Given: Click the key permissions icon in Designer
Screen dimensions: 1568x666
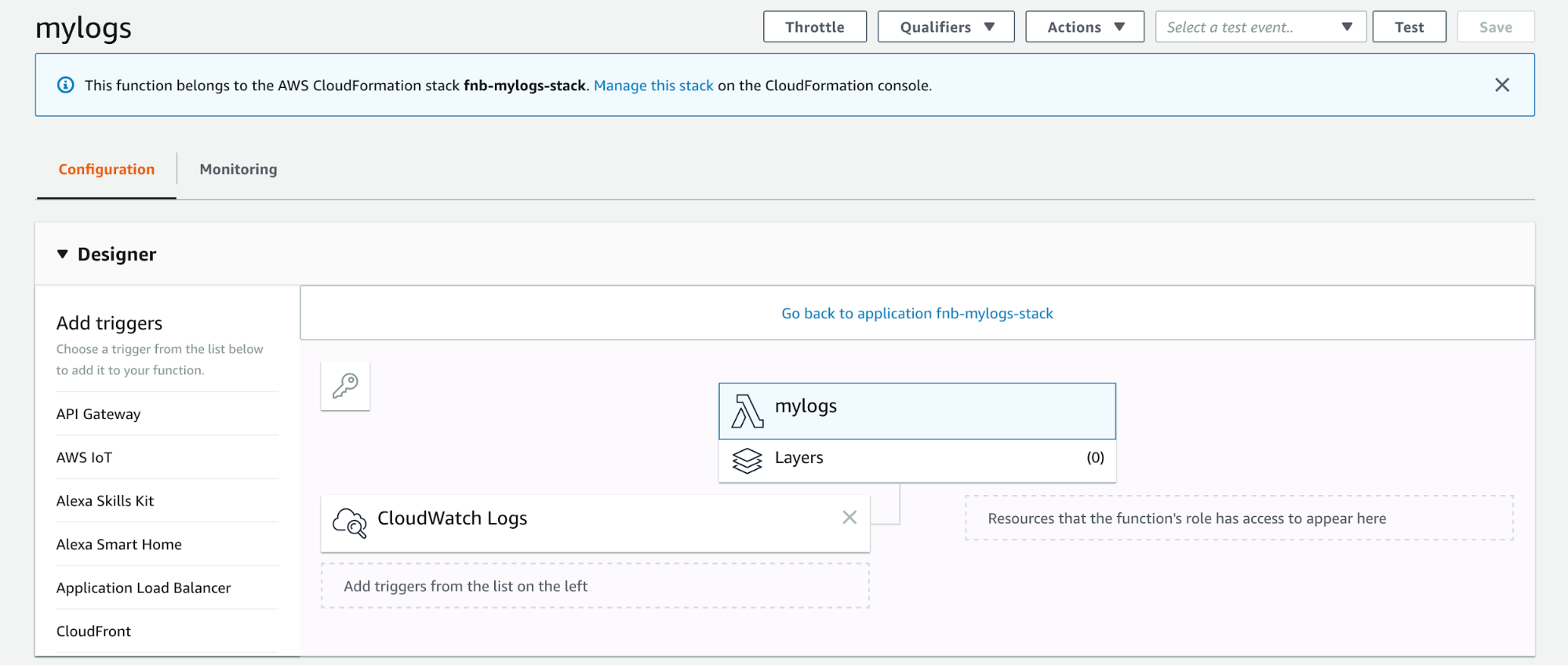Looking at the screenshot, I should click(x=345, y=386).
